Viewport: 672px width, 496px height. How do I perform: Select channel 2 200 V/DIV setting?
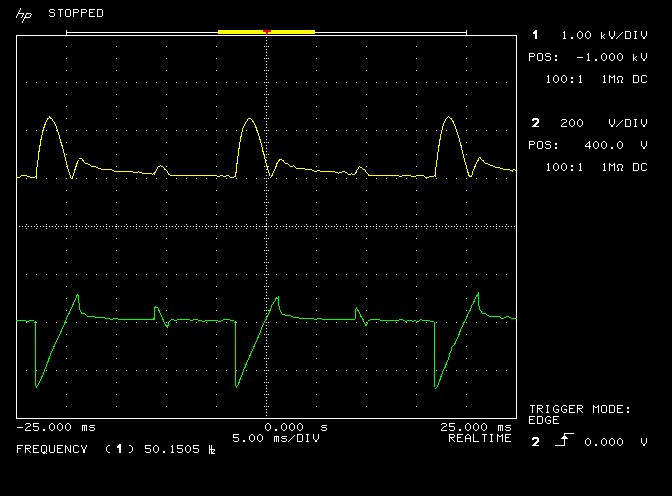(604, 123)
